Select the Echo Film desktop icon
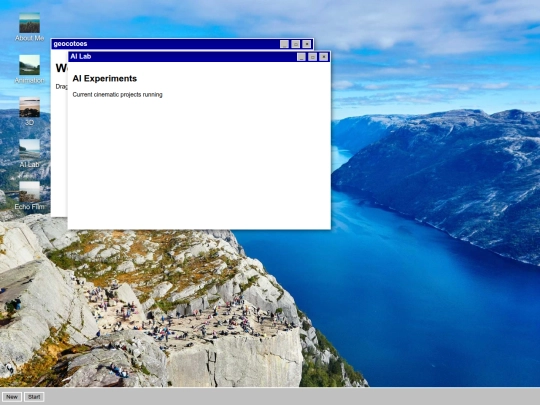The image size is (540, 405). [29, 195]
